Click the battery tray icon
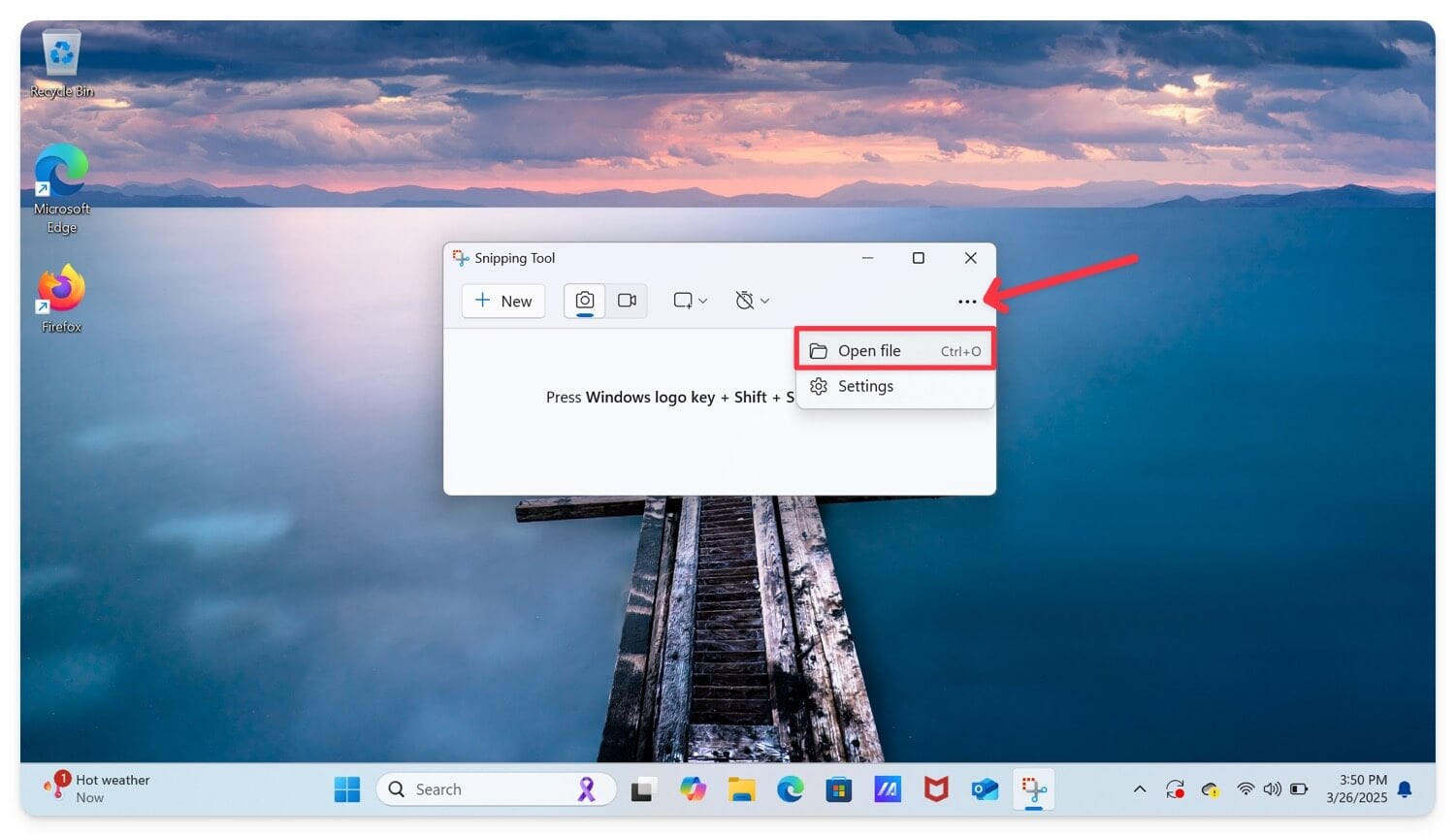The image size is (1456, 836). tap(1300, 789)
